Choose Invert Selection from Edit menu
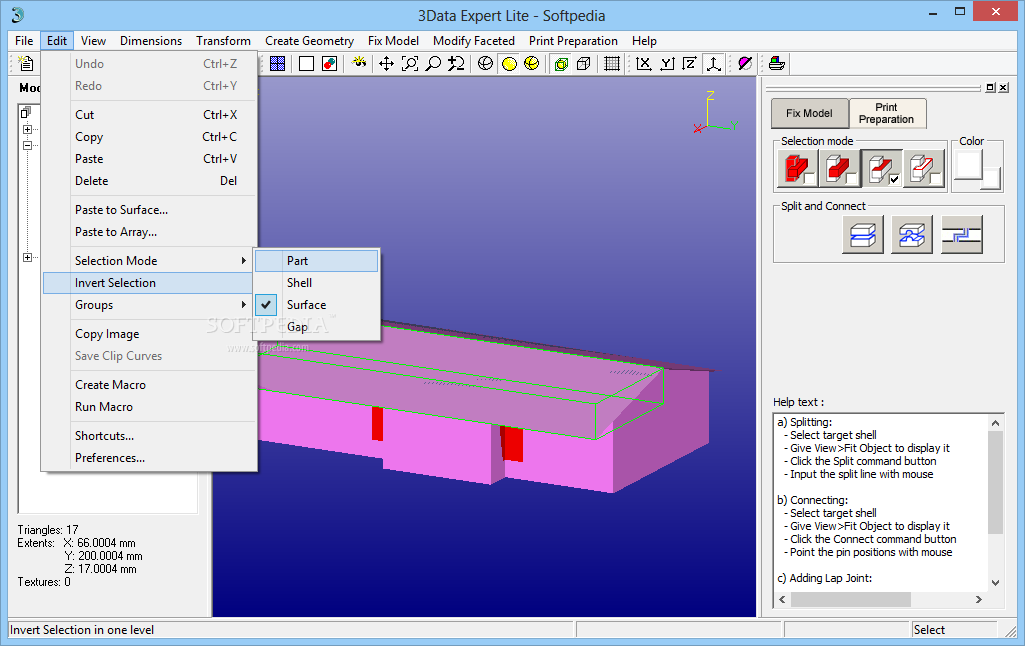1025x646 pixels. [149, 283]
